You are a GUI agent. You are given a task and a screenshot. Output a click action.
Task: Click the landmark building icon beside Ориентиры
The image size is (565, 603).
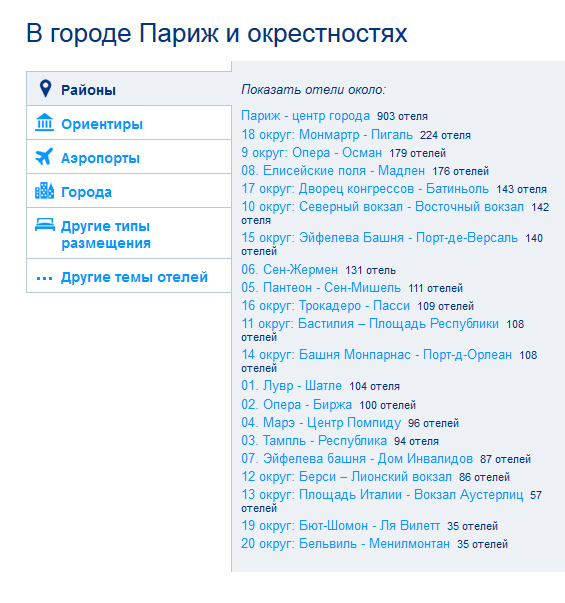tap(44, 122)
